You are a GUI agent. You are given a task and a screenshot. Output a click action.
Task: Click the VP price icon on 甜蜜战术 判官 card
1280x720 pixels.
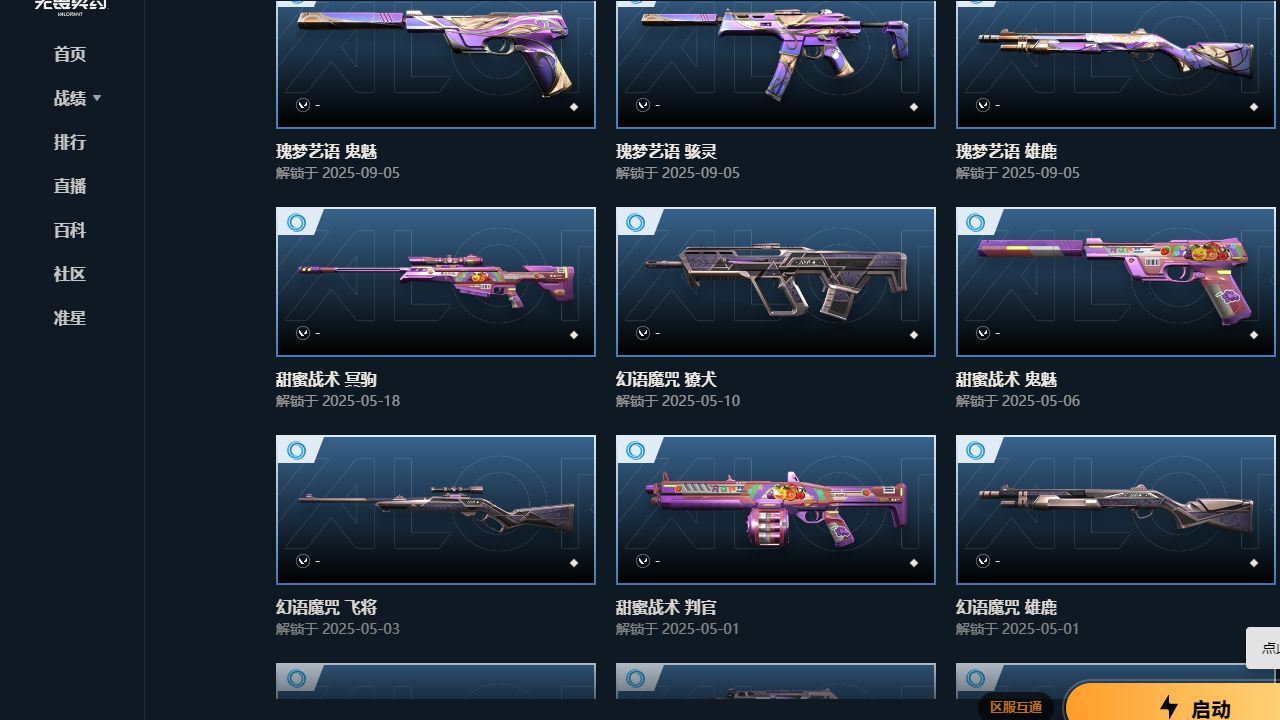pos(643,561)
